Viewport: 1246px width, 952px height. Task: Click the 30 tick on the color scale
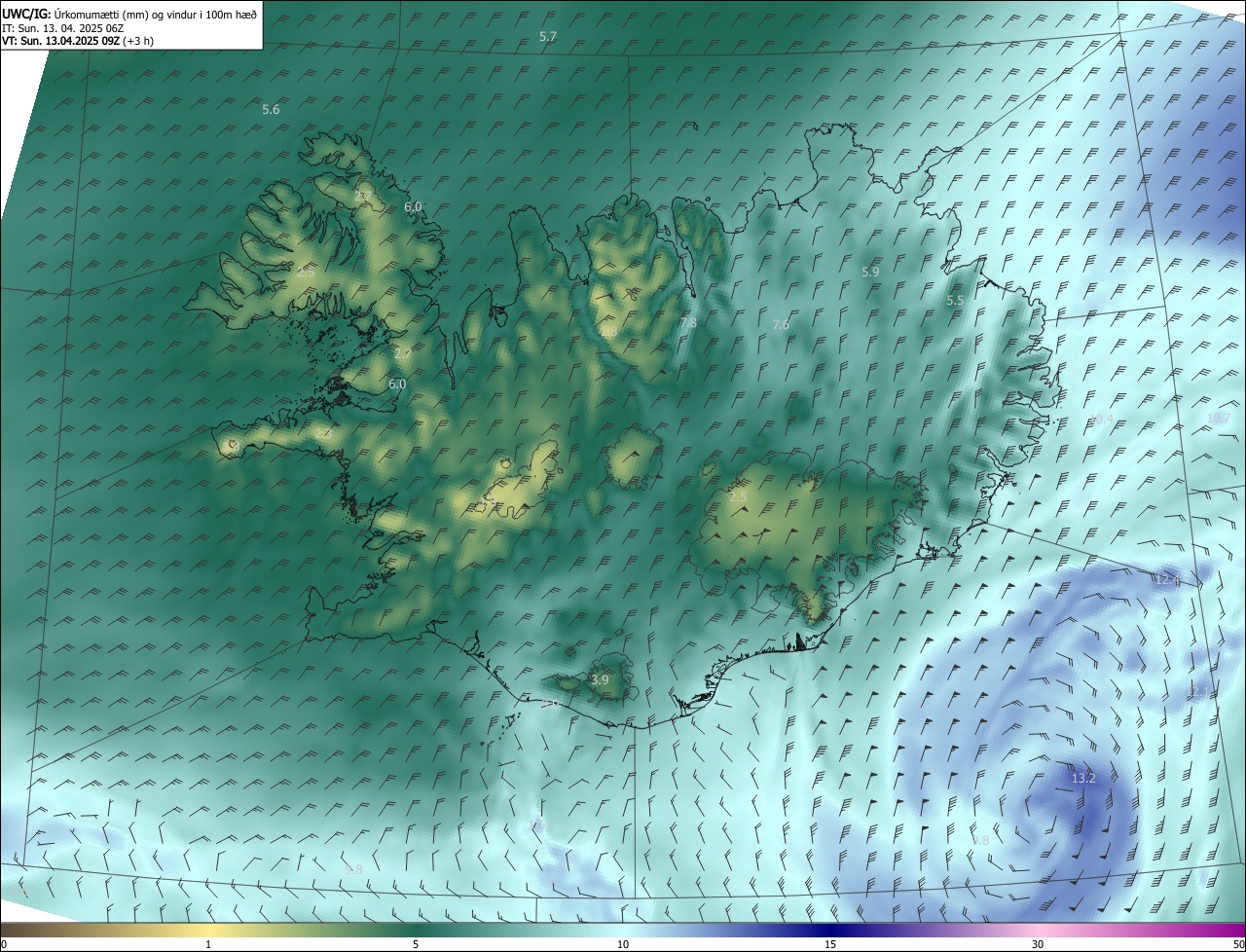point(1038,945)
